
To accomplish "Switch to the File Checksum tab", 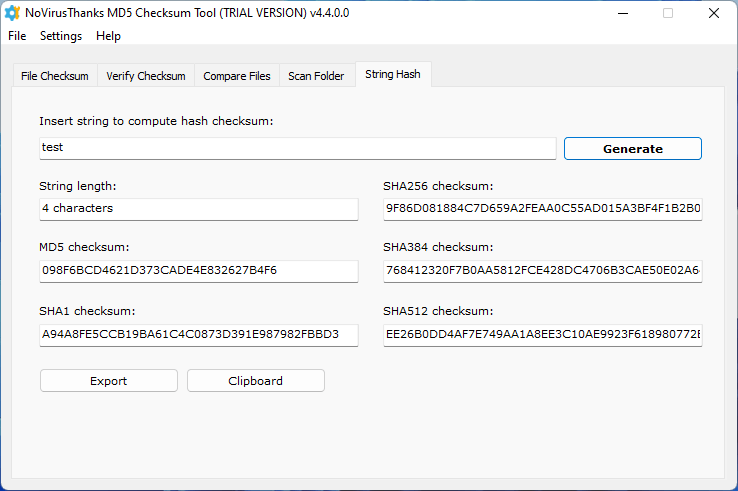I will pyautogui.click(x=55, y=76).
